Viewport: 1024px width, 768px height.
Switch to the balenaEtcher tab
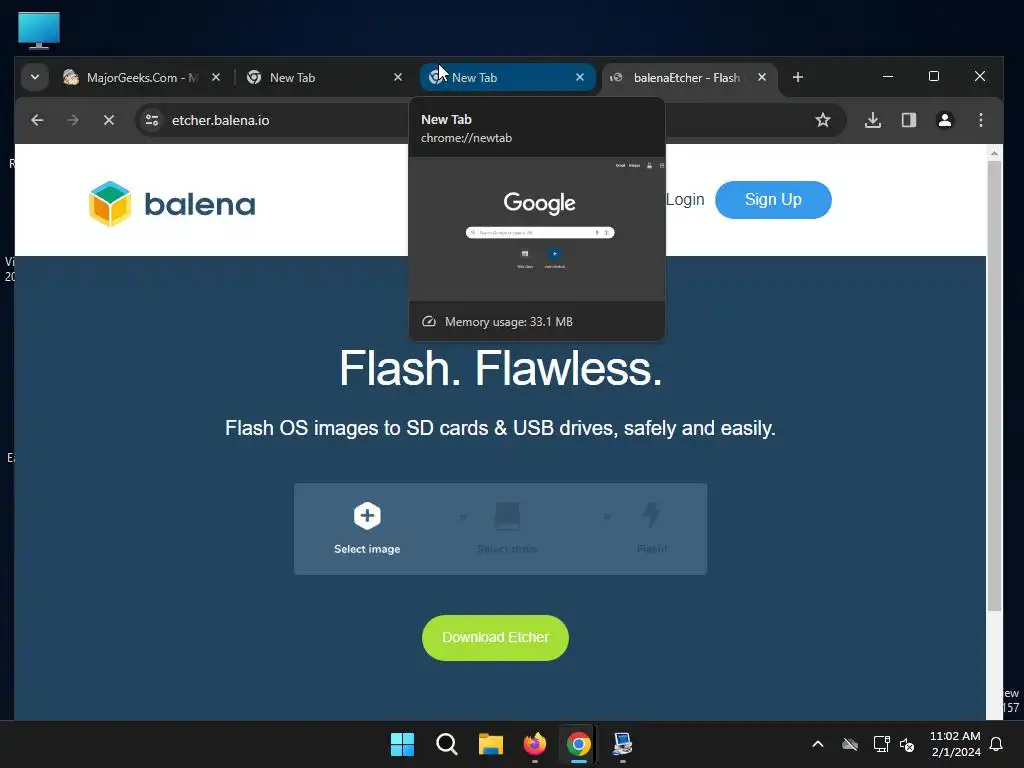click(679, 78)
